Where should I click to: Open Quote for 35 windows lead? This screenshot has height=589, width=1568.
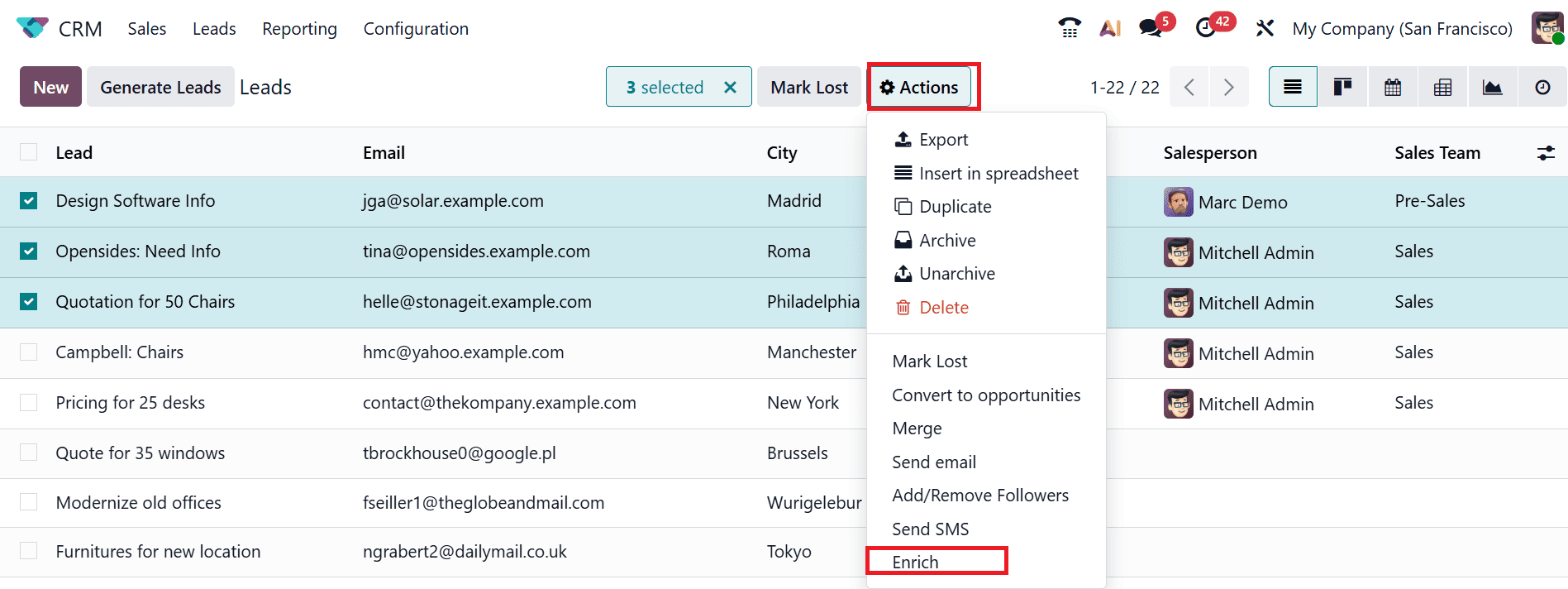click(x=141, y=453)
